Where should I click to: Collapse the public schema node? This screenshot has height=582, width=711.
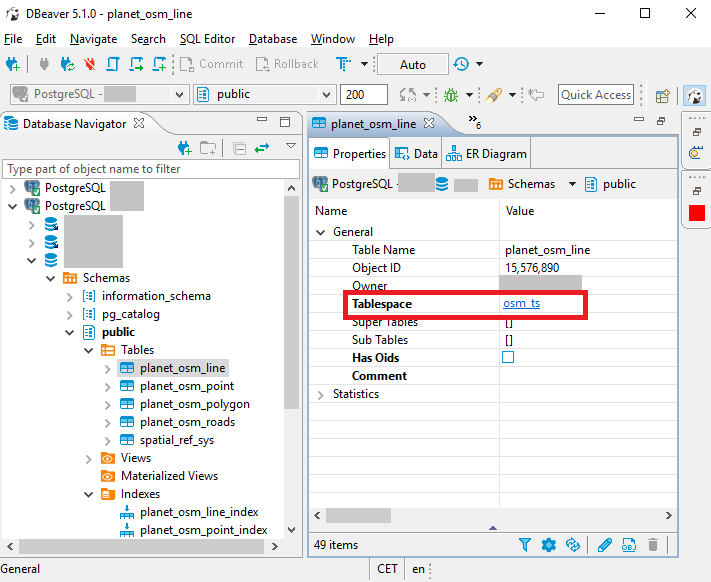coord(69,333)
